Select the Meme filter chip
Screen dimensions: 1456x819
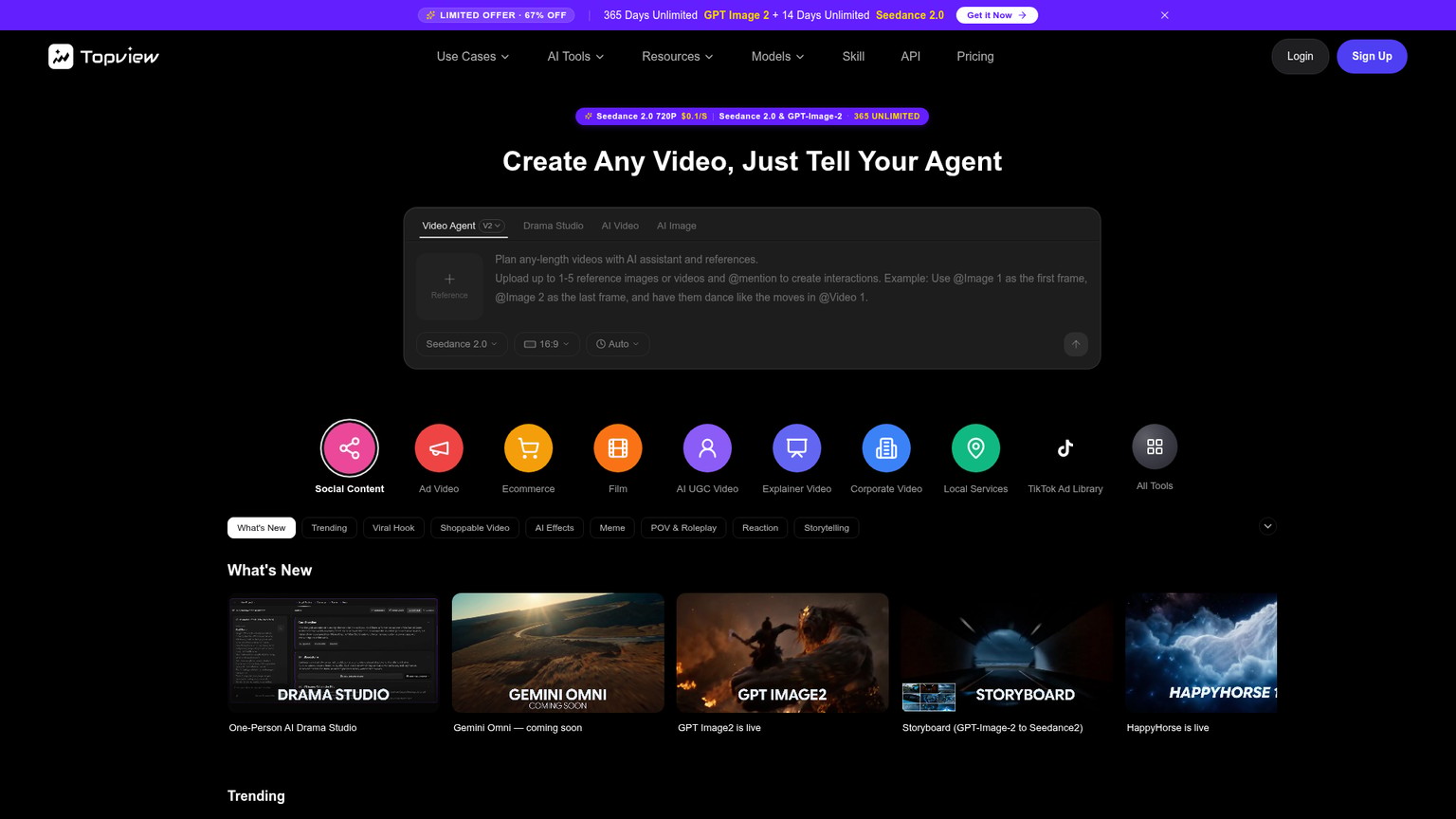(612, 528)
